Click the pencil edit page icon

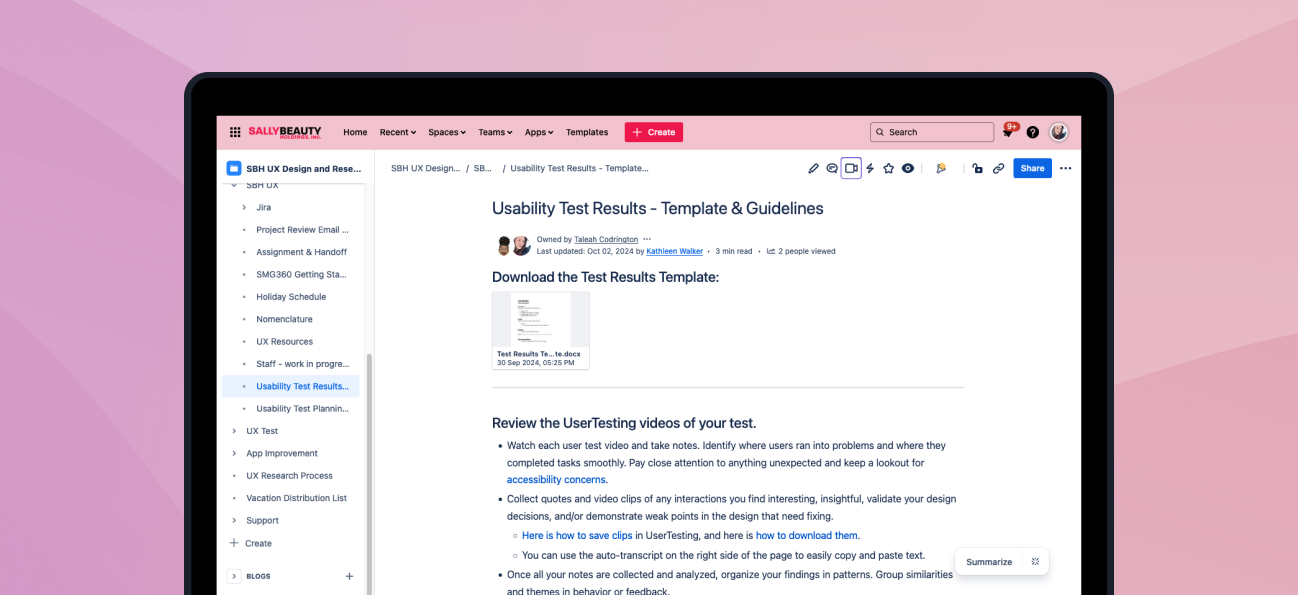[813, 168]
